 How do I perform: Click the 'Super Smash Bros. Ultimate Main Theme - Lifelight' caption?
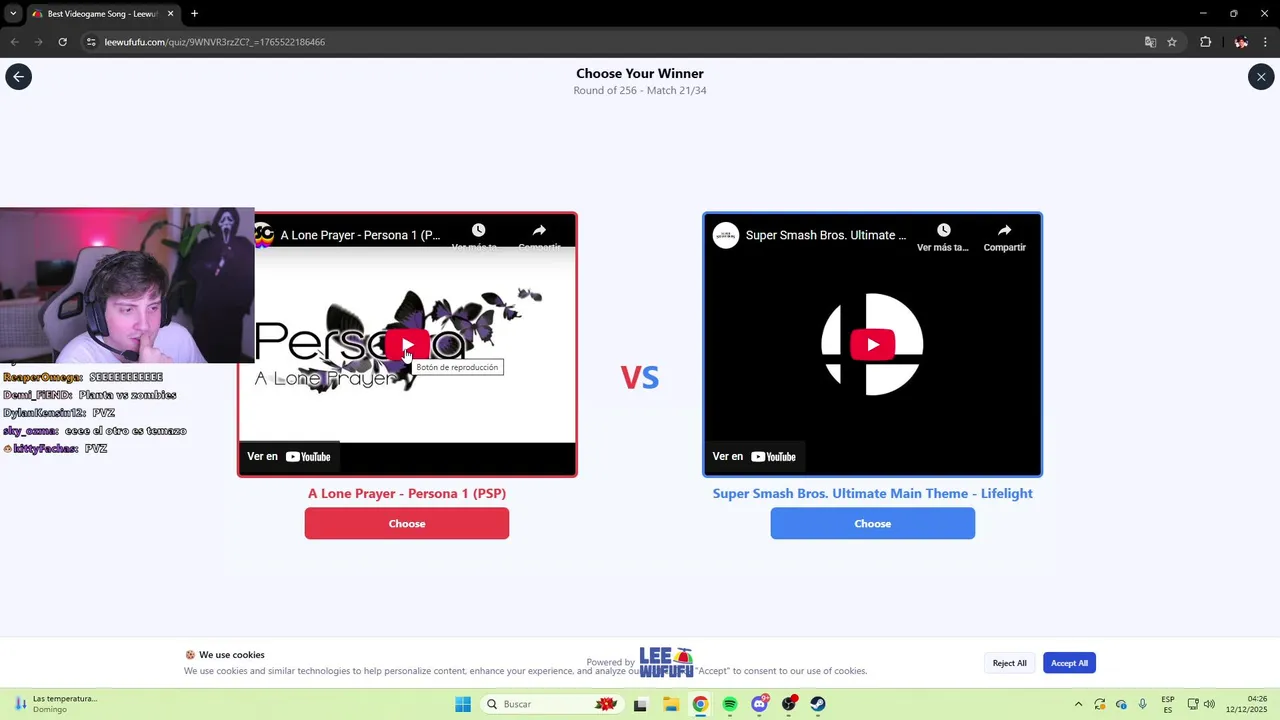point(872,493)
